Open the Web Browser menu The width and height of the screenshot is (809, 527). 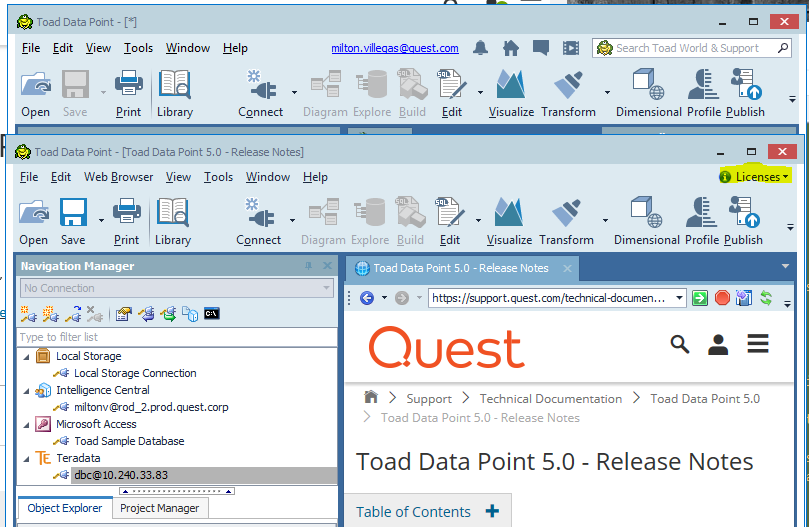click(x=119, y=177)
